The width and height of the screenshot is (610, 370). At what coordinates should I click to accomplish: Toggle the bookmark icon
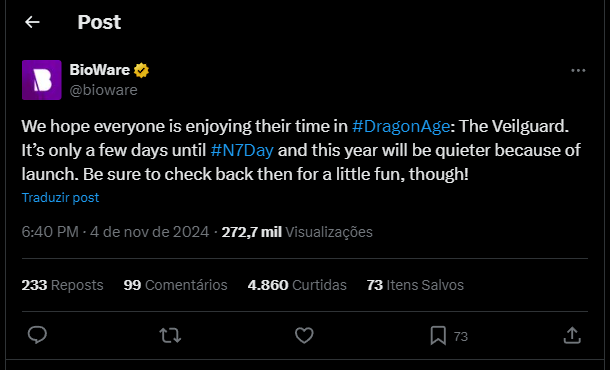(x=438, y=335)
